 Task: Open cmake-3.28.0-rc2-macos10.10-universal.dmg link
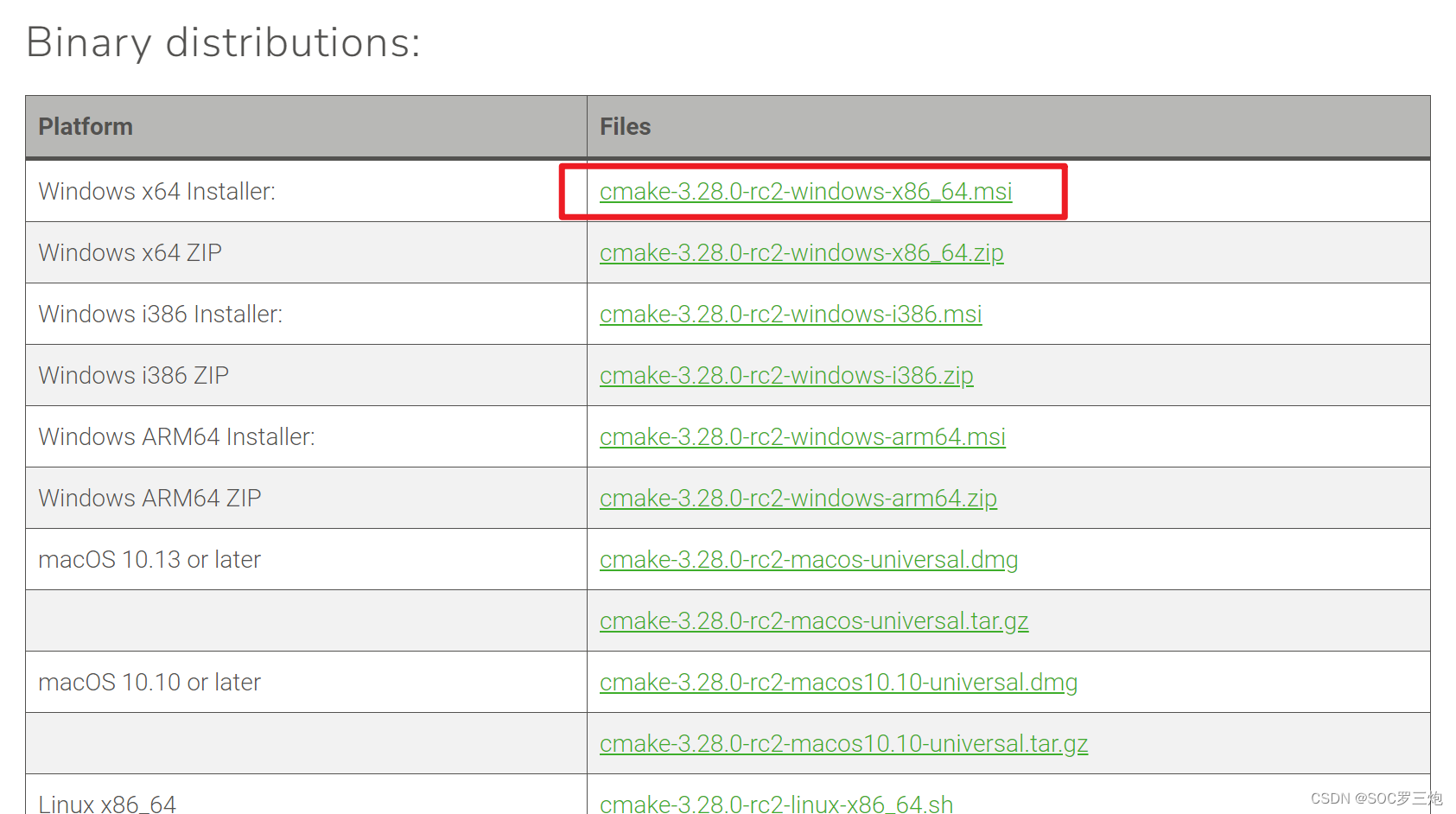coord(838,683)
